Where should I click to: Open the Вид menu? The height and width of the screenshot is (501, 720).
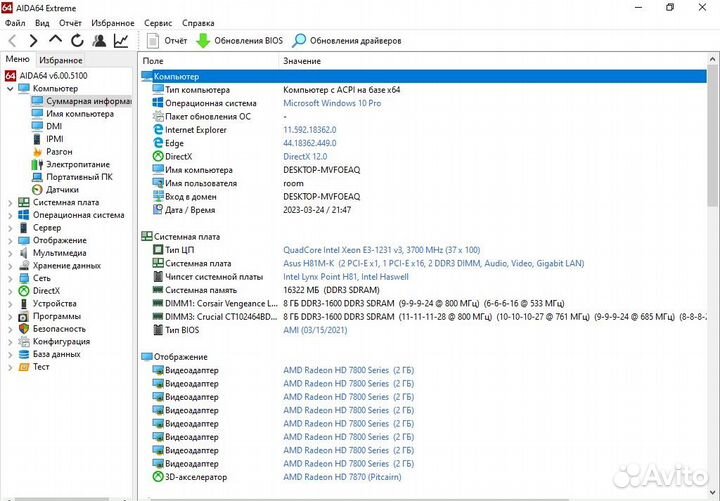[x=42, y=23]
